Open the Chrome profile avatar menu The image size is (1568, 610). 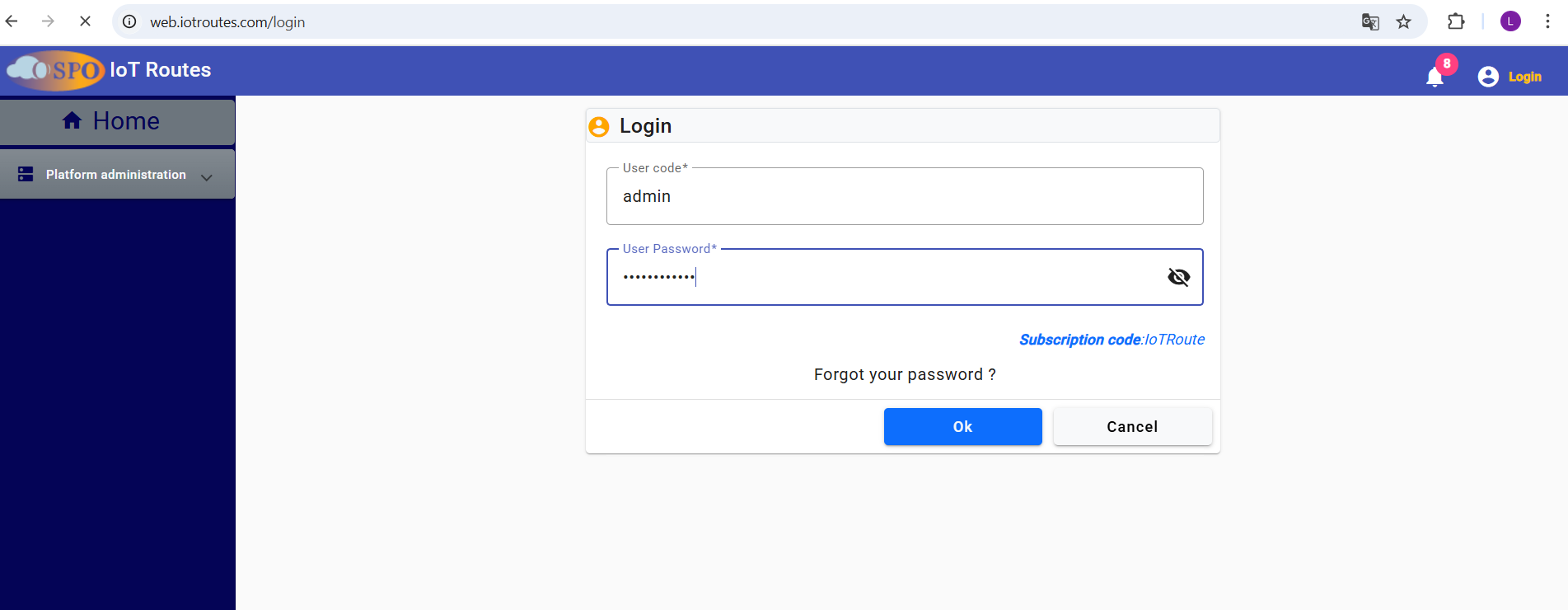pos(1510,22)
